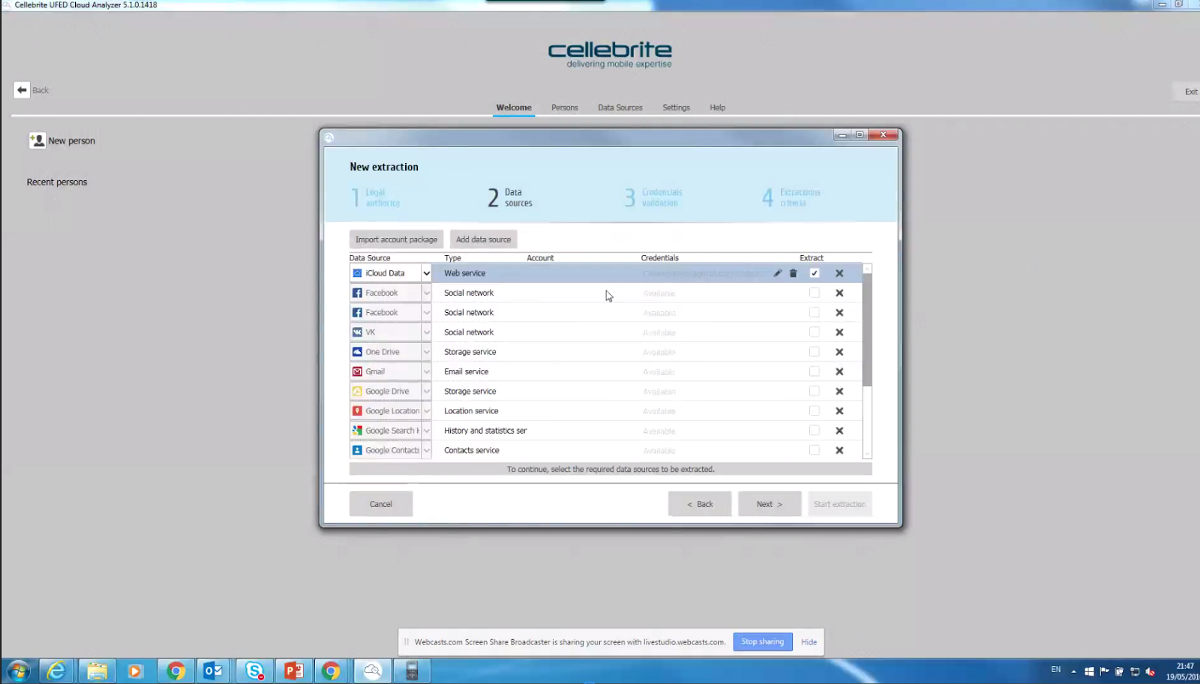Image resolution: width=1200 pixels, height=684 pixels.
Task: Switch to the Data Sources tab
Action: click(620, 107)
